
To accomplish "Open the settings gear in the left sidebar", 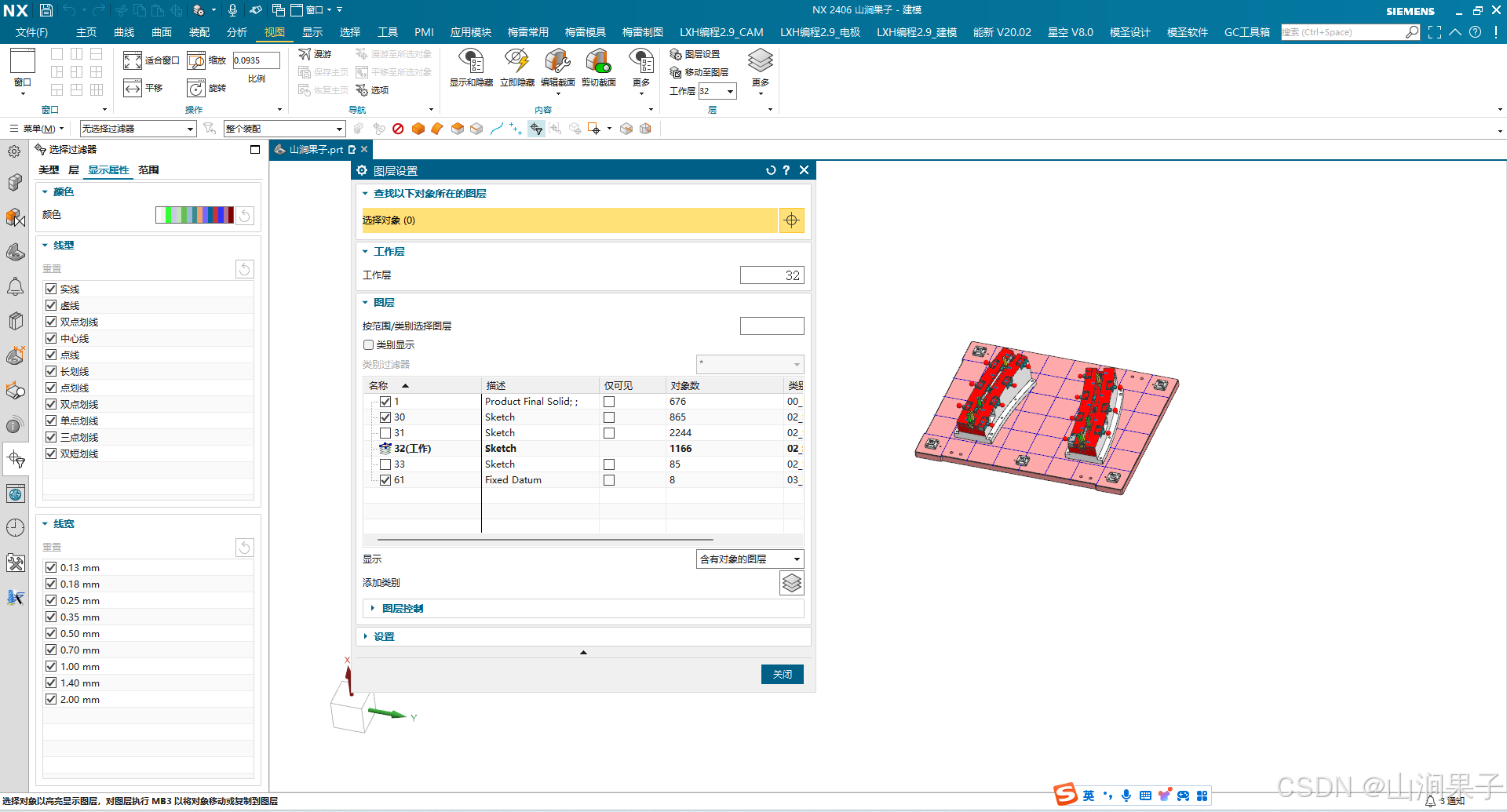I will [x=15, y=151].
